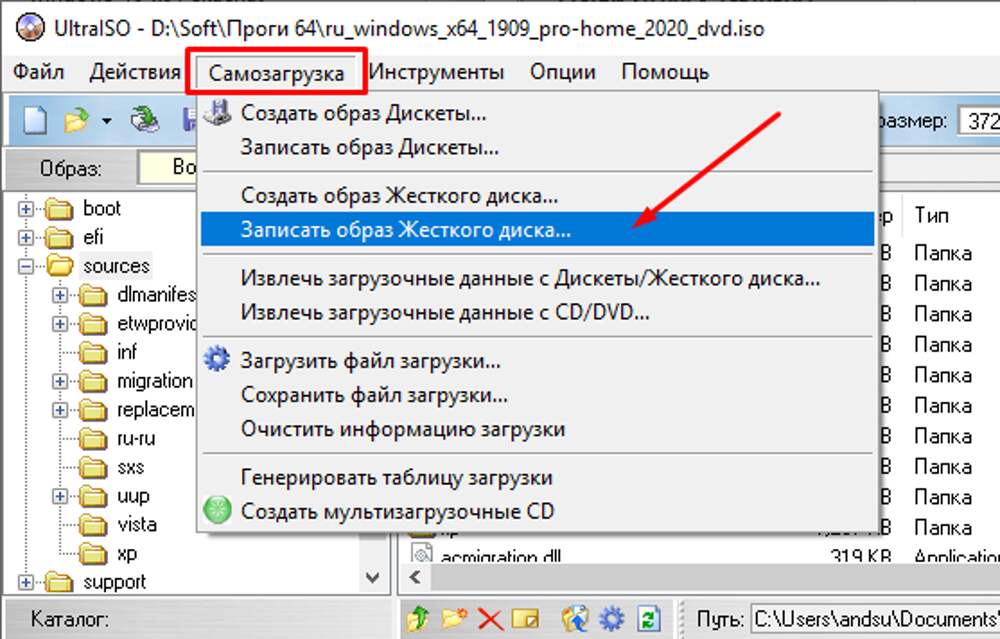Open an ISO file using the folder icon

(x=75, y=119)
